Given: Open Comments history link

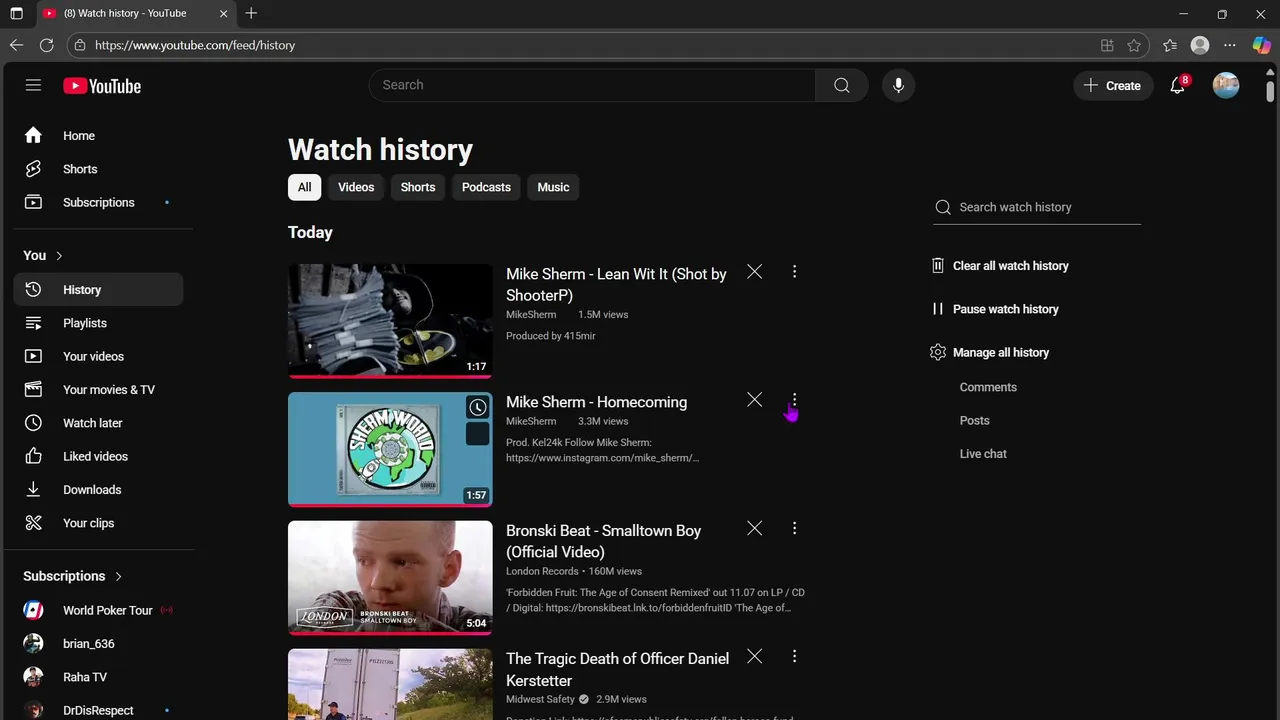Looking at the screenshot, I should (x=988, y=387).
